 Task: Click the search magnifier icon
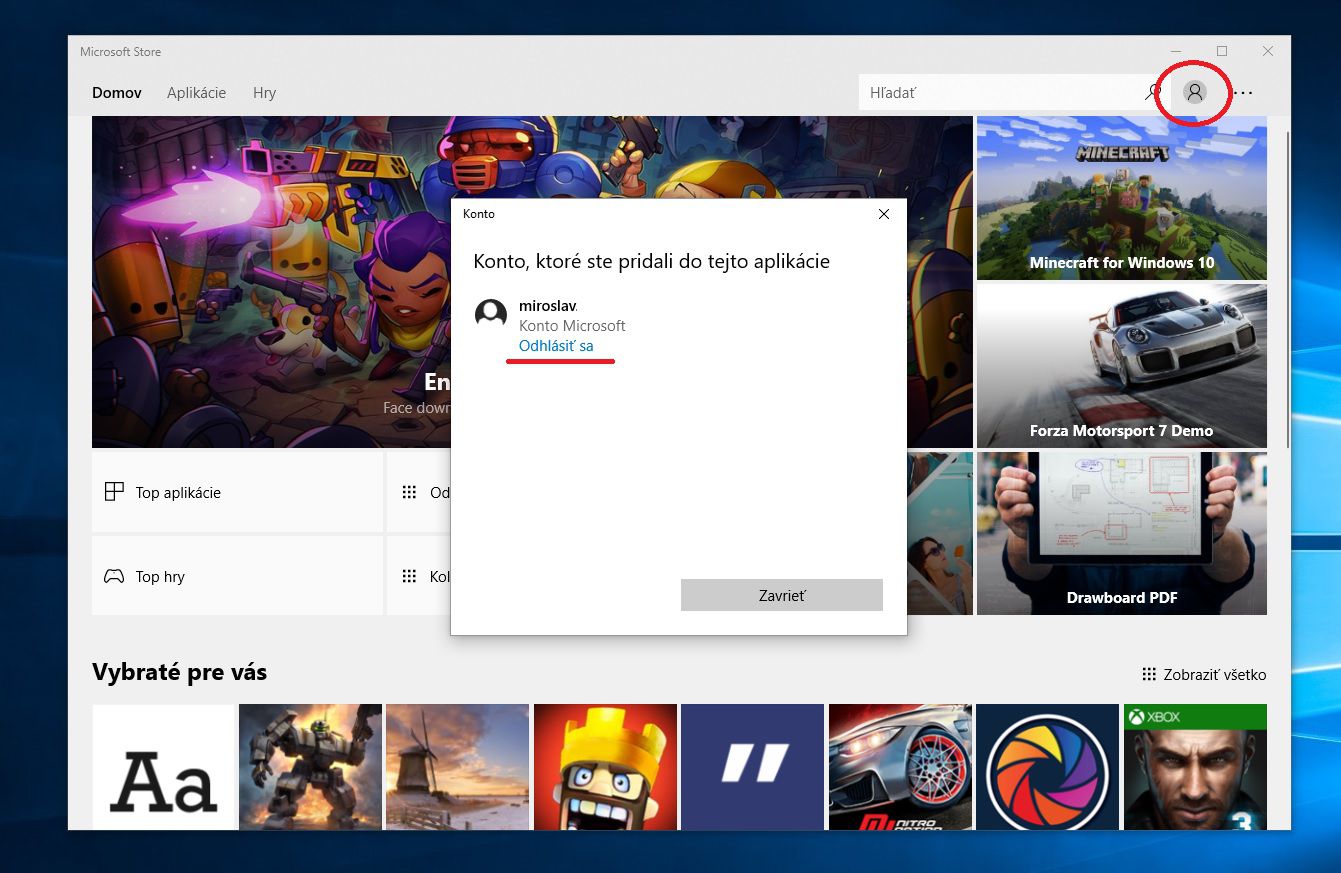tap(1152, 92)
